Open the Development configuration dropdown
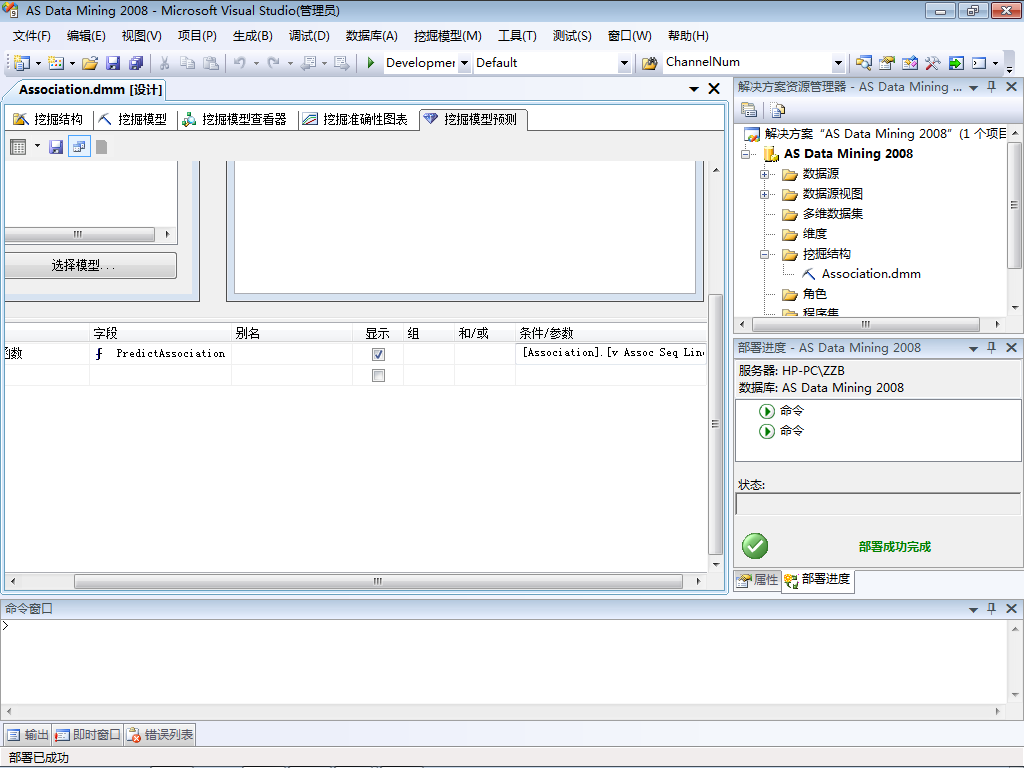Screen dimensions: 1024x768 [464, 63]
